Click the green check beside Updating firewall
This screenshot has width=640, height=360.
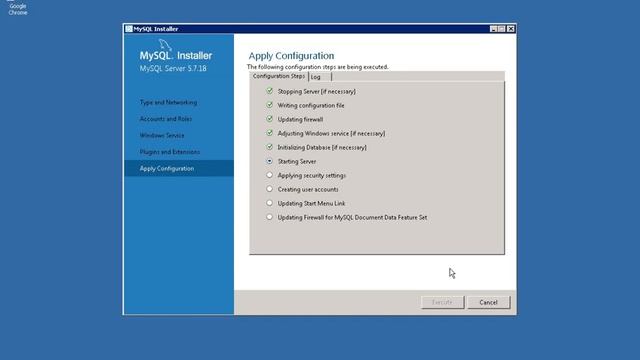coord(269,119)
